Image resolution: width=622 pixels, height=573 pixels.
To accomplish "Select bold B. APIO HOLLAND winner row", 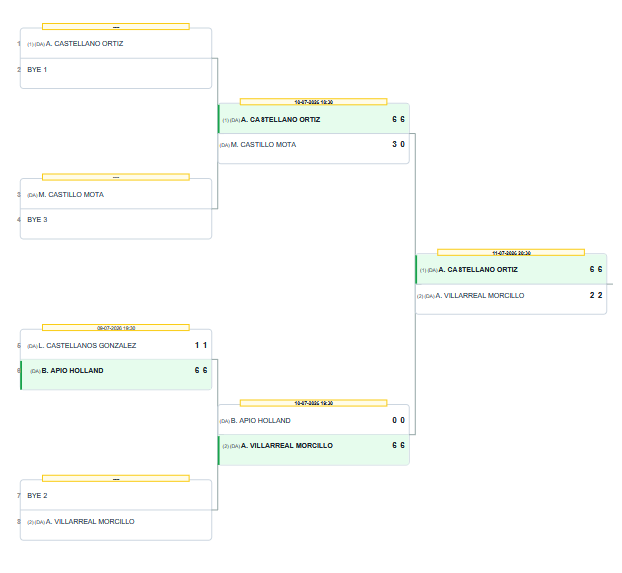I will tap(116, 375).
